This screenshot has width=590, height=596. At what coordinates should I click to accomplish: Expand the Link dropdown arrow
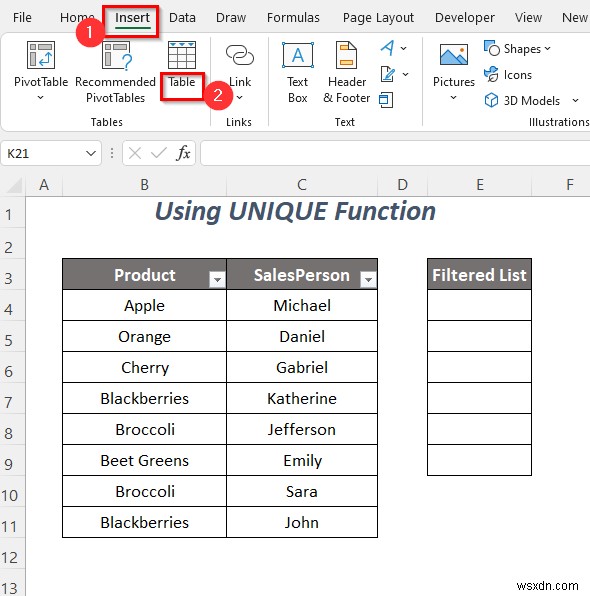click(239, 98)
